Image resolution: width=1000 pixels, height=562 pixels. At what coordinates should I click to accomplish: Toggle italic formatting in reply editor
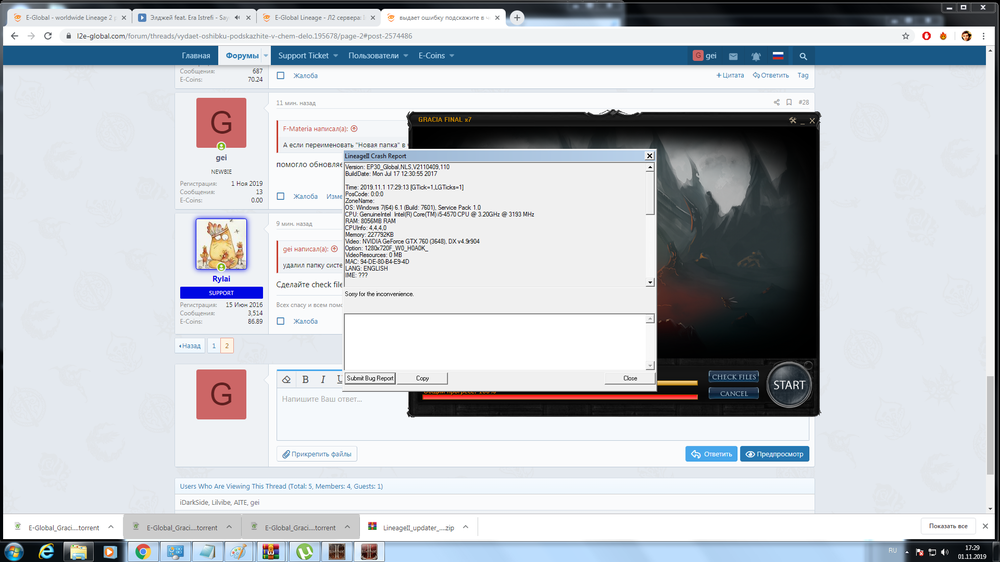pyautogui.click(x=324, y=379)
